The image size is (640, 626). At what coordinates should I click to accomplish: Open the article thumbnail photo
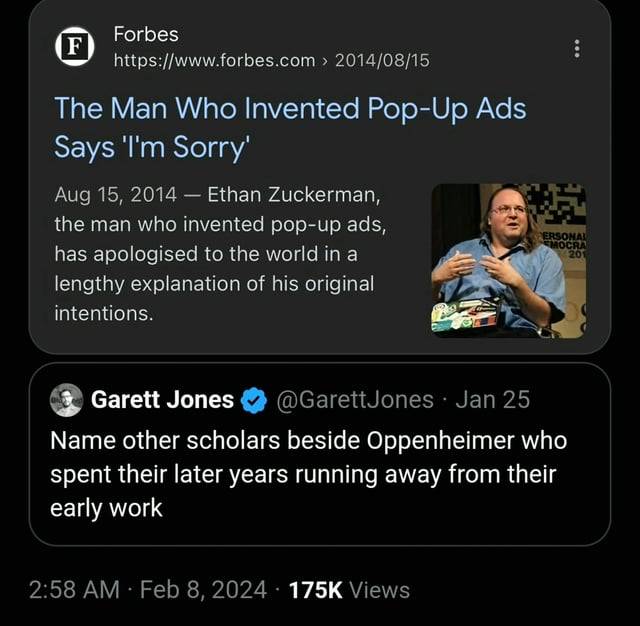[508, 258]
